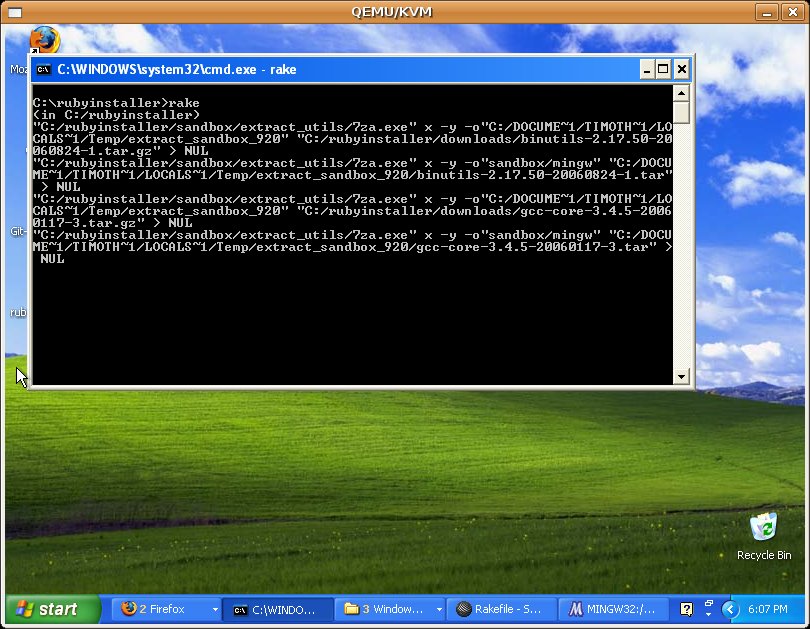Select the C:\WINDO... cmd taskbar button
The height and width of the screenshot is (629, 810).
(x=278, y=609)
